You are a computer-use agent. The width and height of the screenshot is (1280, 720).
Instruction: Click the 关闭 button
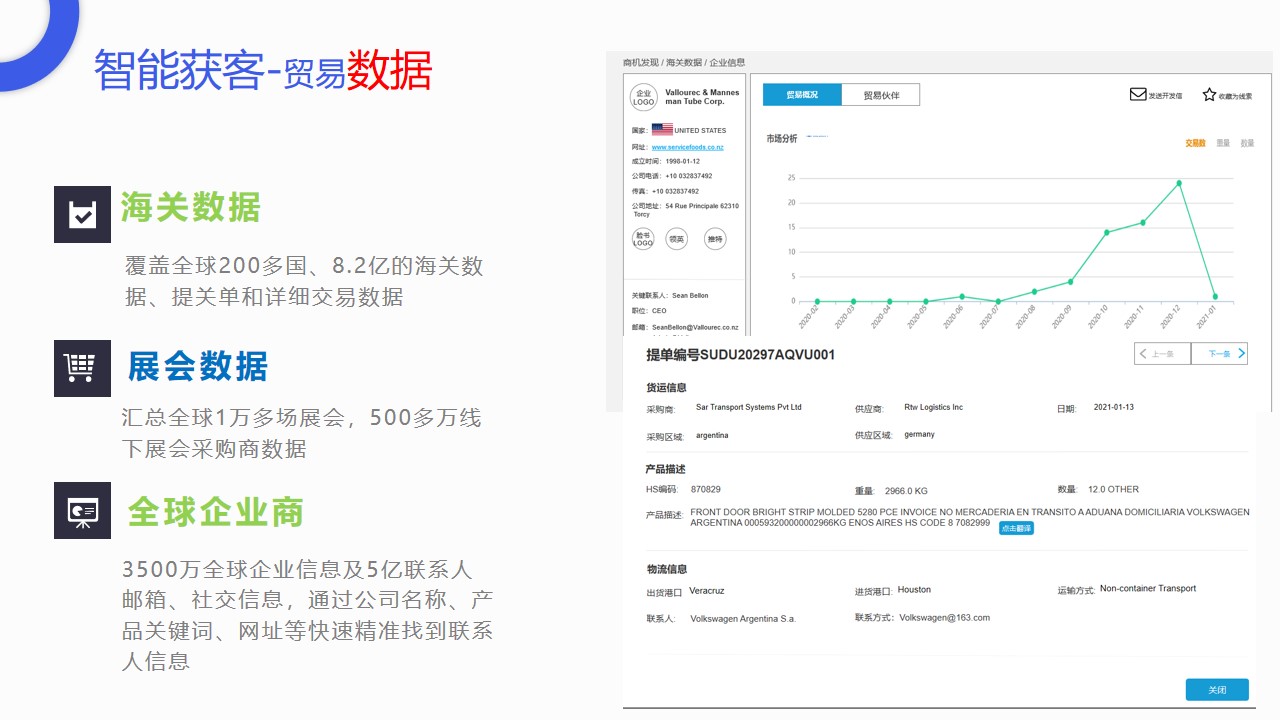(1217, 690)
